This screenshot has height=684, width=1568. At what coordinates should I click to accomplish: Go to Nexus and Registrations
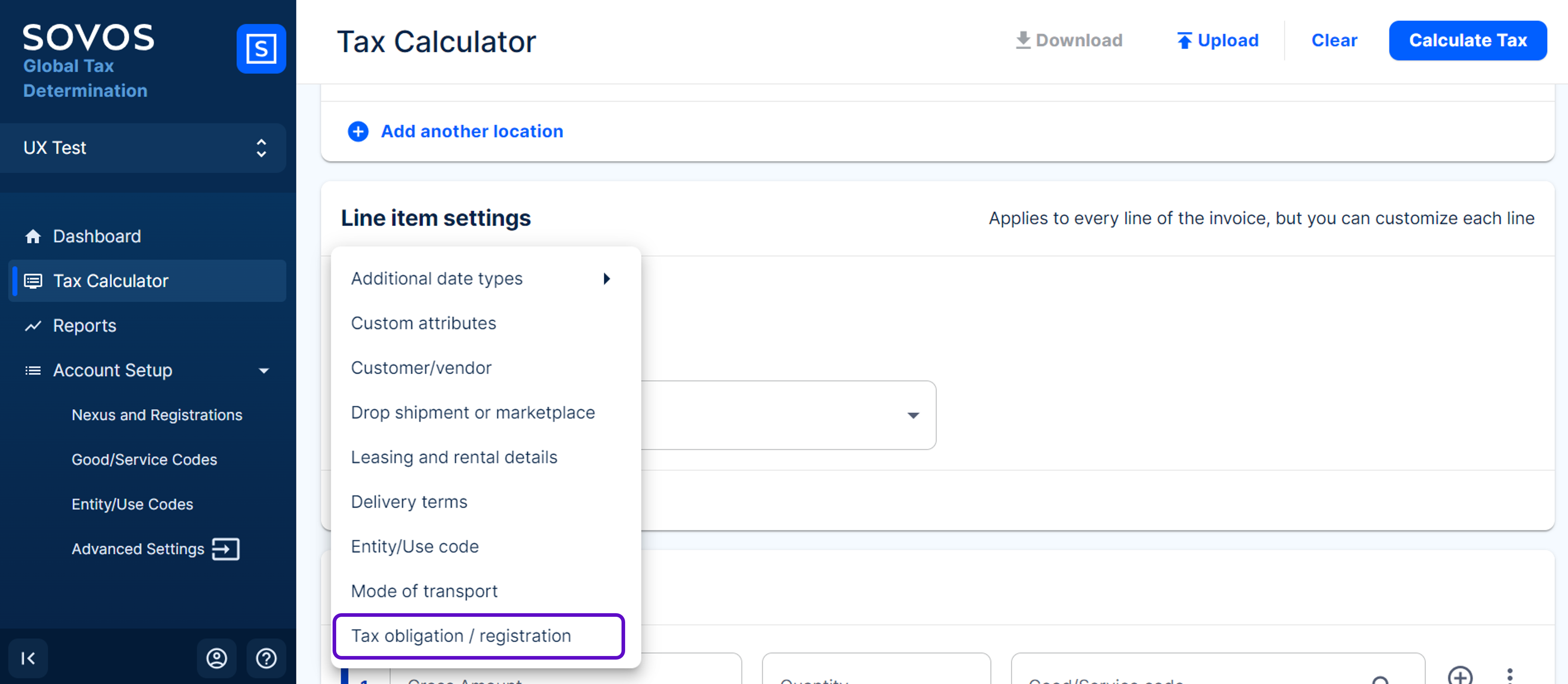click(157, 415)
